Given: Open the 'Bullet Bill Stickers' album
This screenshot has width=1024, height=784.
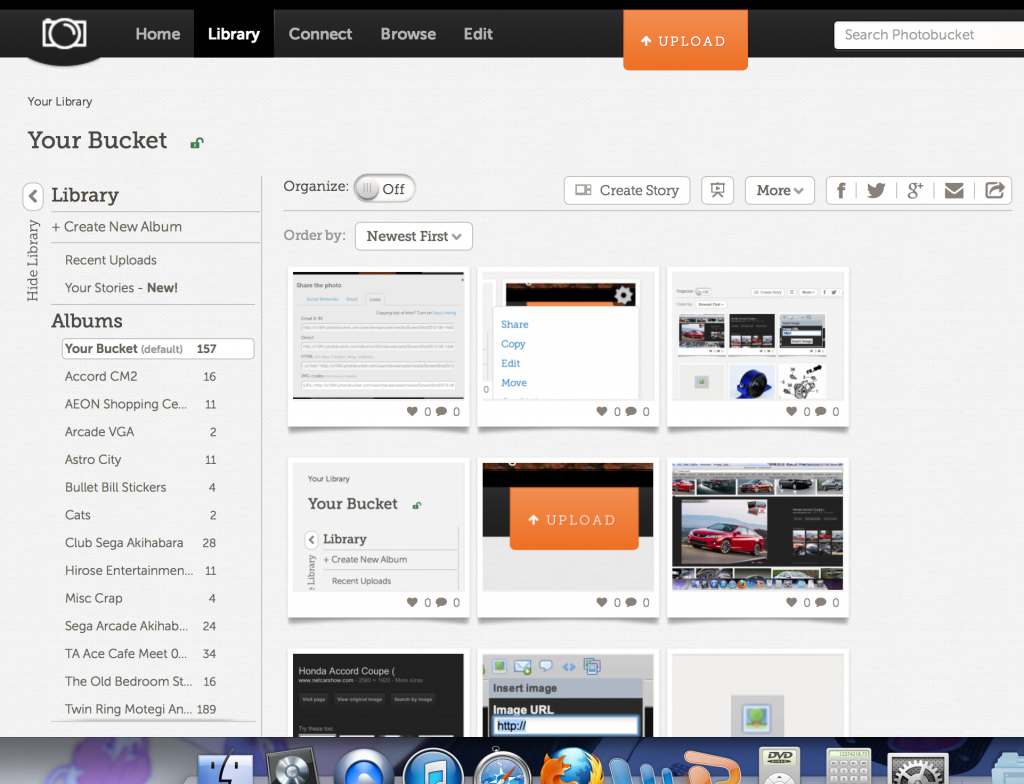Looking at the screenshot, I should pyautogui.click(x=140, y=487).
